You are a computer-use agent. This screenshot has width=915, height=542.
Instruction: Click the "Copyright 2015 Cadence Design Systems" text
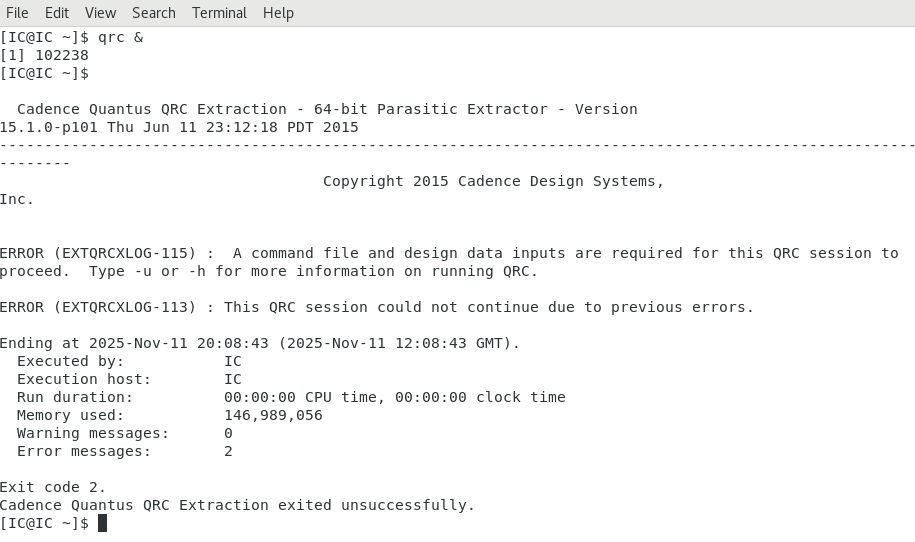493,181
